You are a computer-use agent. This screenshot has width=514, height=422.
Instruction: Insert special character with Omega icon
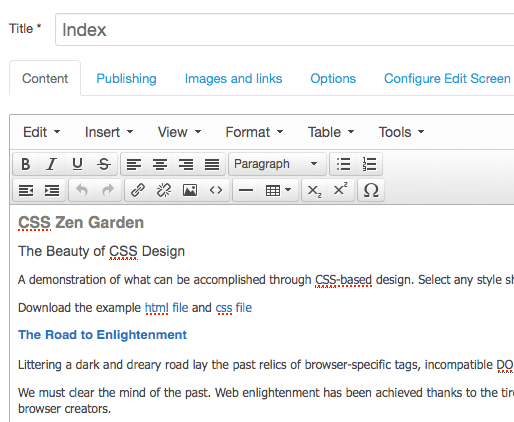coord(371,190)
